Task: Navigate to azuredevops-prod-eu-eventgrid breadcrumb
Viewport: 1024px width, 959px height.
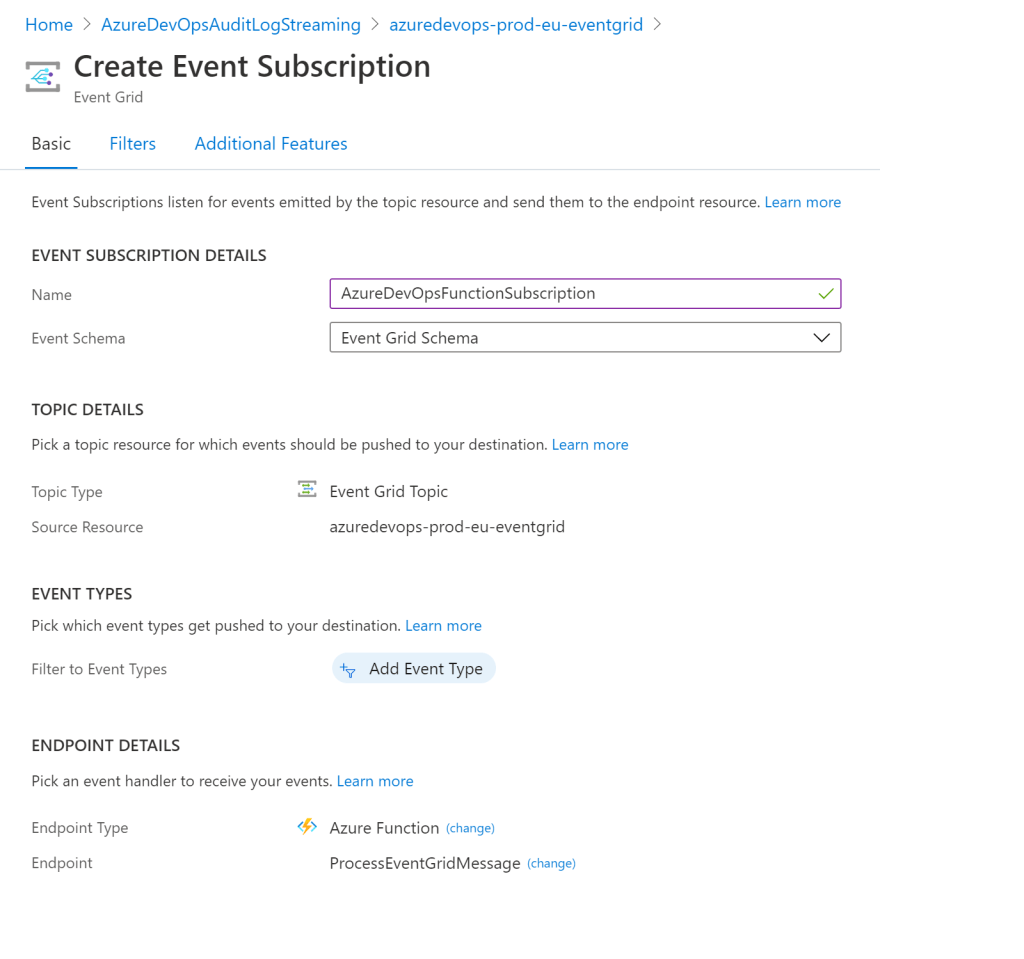Action: [x=515, y=25]
